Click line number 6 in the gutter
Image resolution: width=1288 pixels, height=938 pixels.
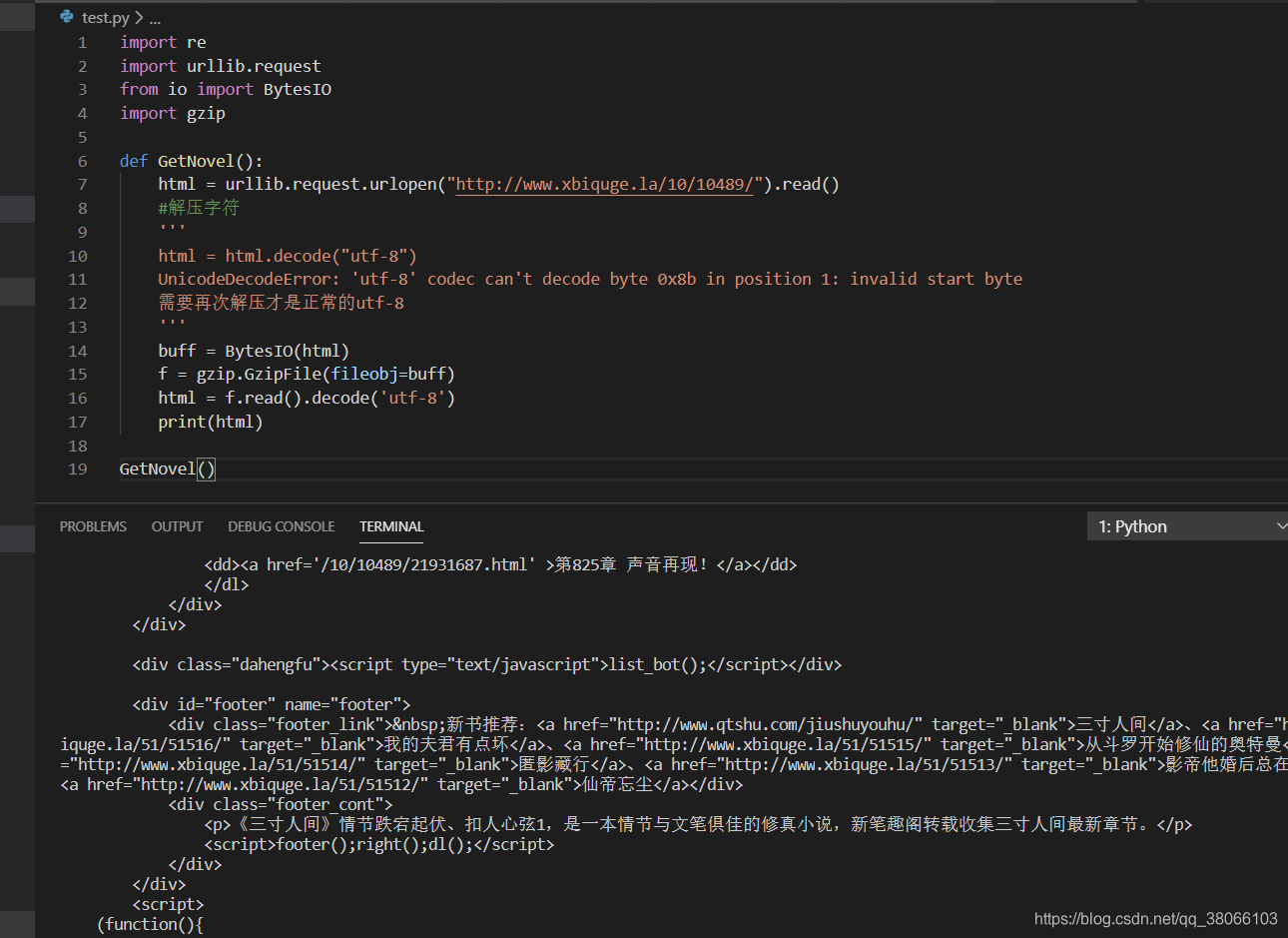82,161
